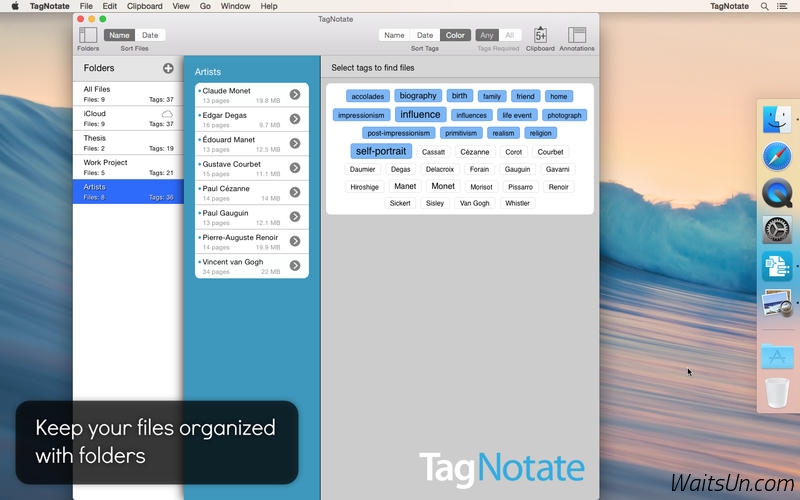
Task: Open Spotlight search in menu bar
Action: [x=764, y=6]
